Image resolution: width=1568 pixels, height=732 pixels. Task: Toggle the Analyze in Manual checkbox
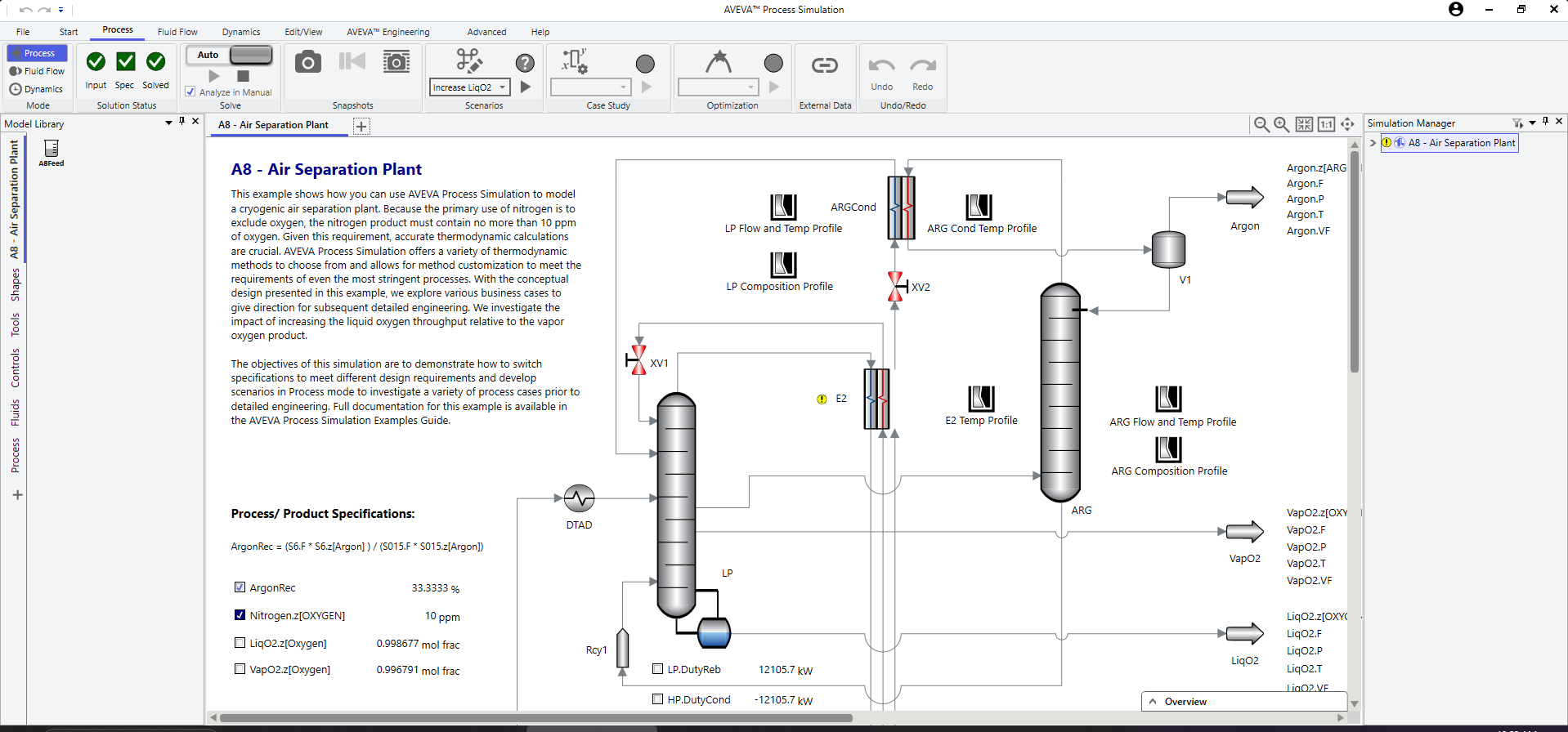[190, 92]
